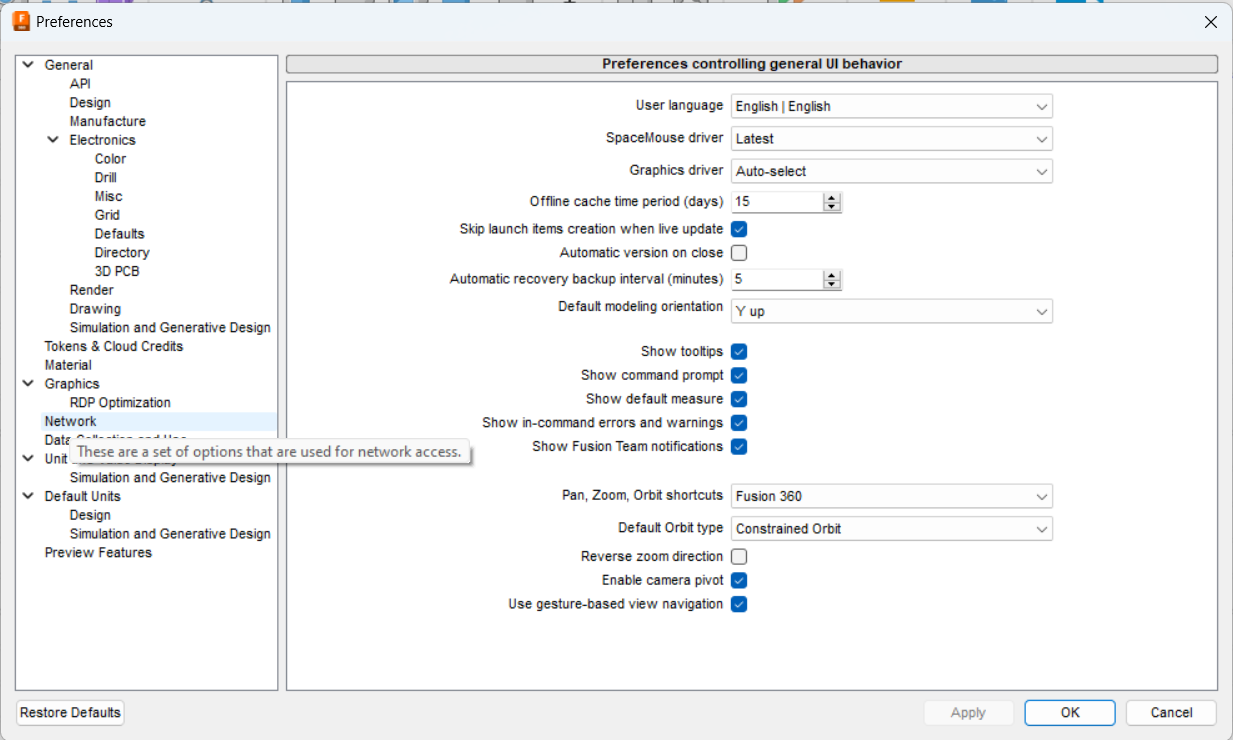Screen dimensions: 1233x740
Task: Open Material preferences
Action: 68,365
